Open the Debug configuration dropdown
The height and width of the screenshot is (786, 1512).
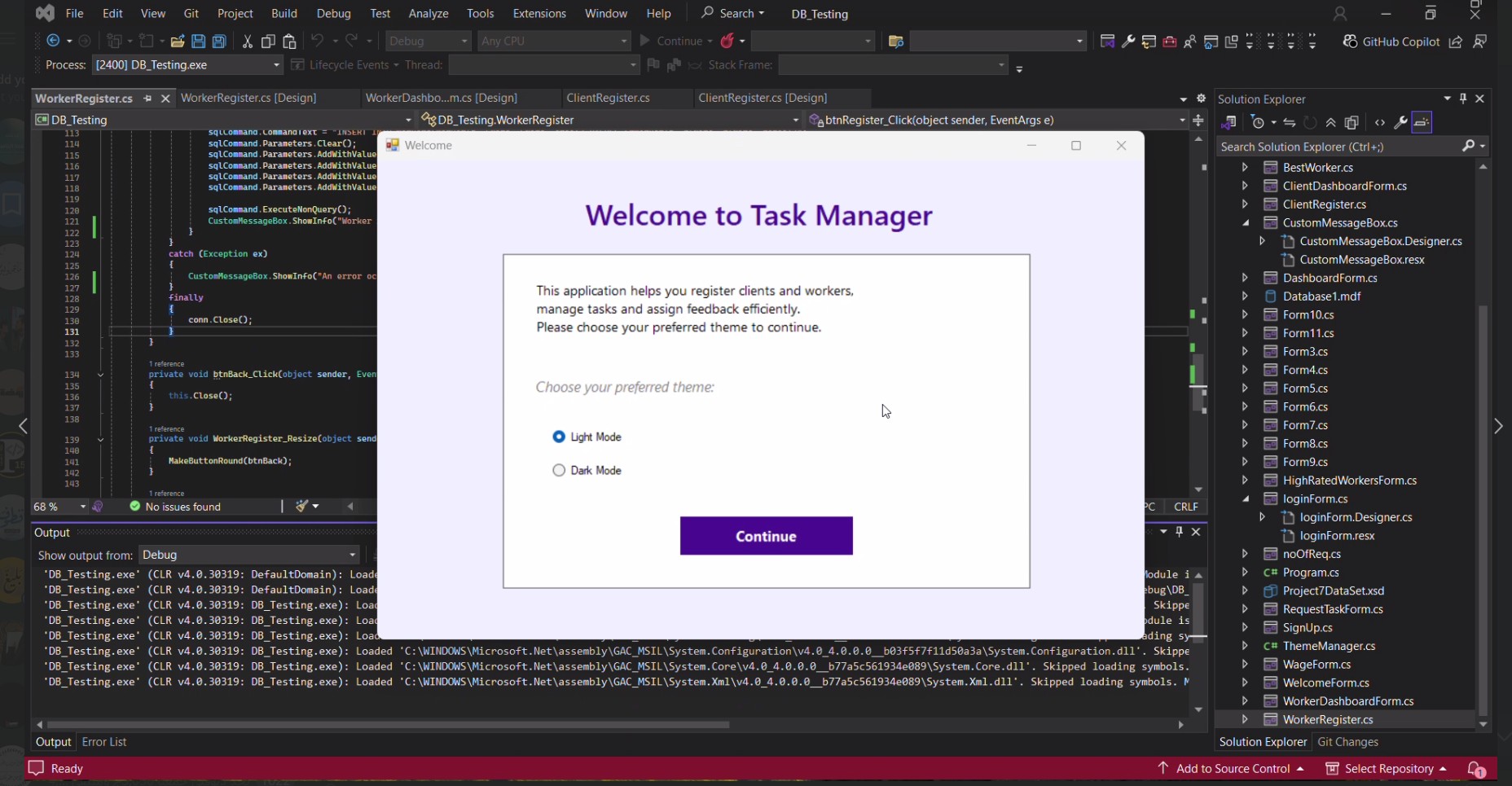(x=429, y=41)
